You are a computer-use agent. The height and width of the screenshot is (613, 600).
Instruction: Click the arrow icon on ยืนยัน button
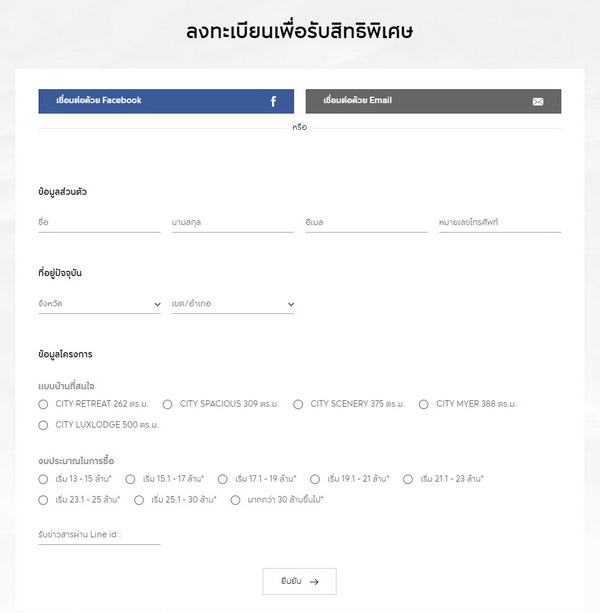314,581
